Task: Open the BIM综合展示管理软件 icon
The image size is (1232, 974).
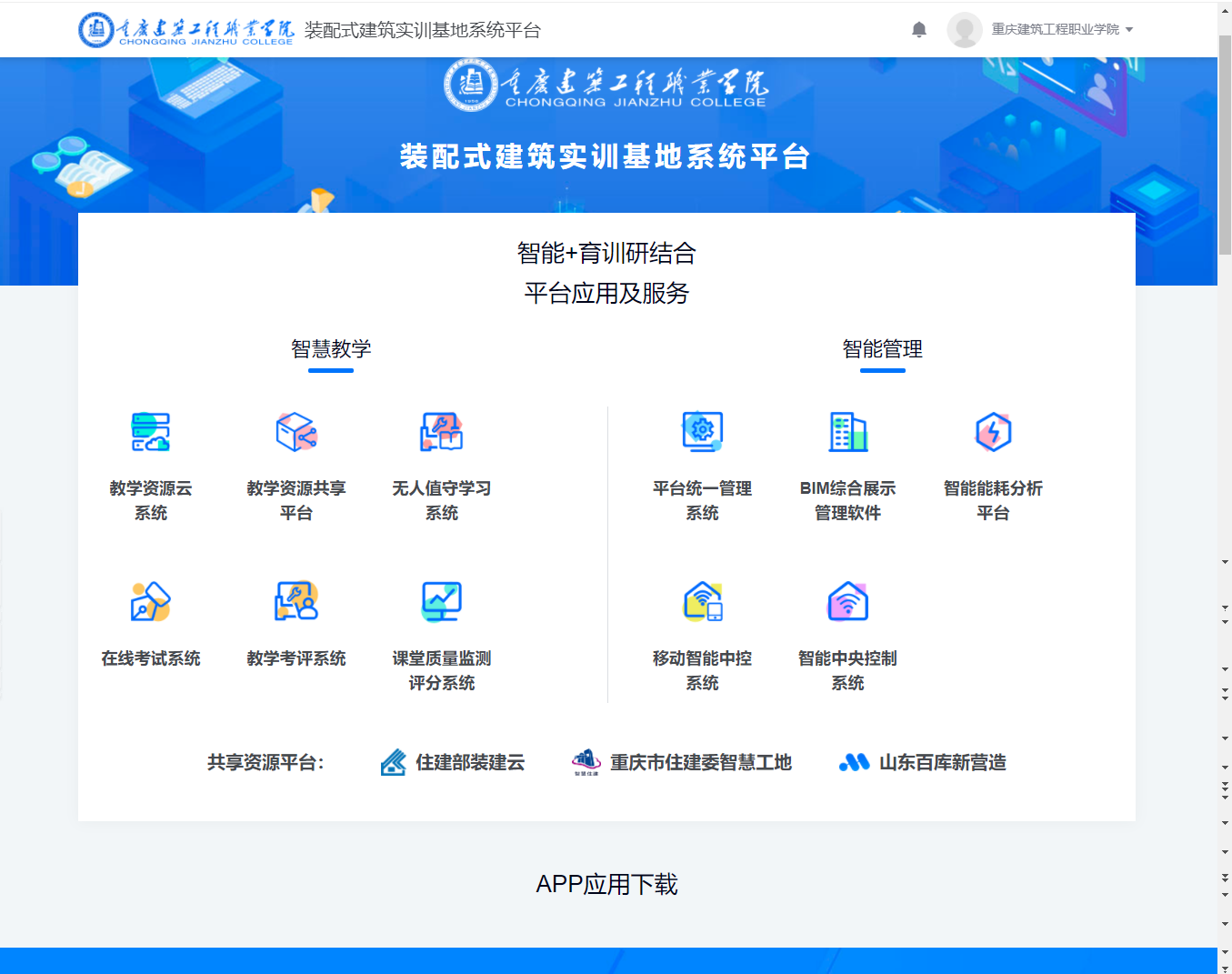Action: pos(847,432)
